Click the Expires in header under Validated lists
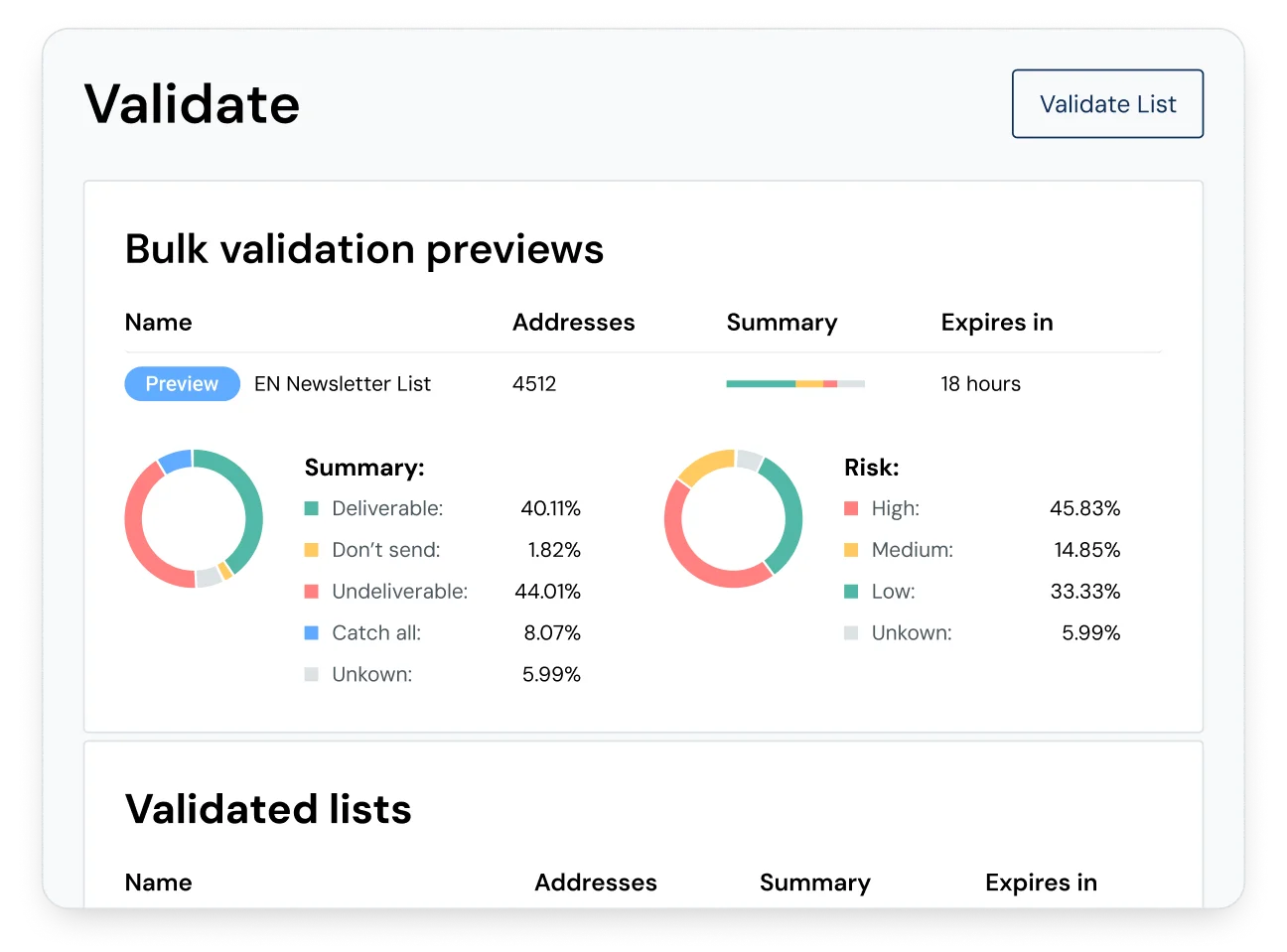This screenshot has width=1287, height=952. [1041, 884]
